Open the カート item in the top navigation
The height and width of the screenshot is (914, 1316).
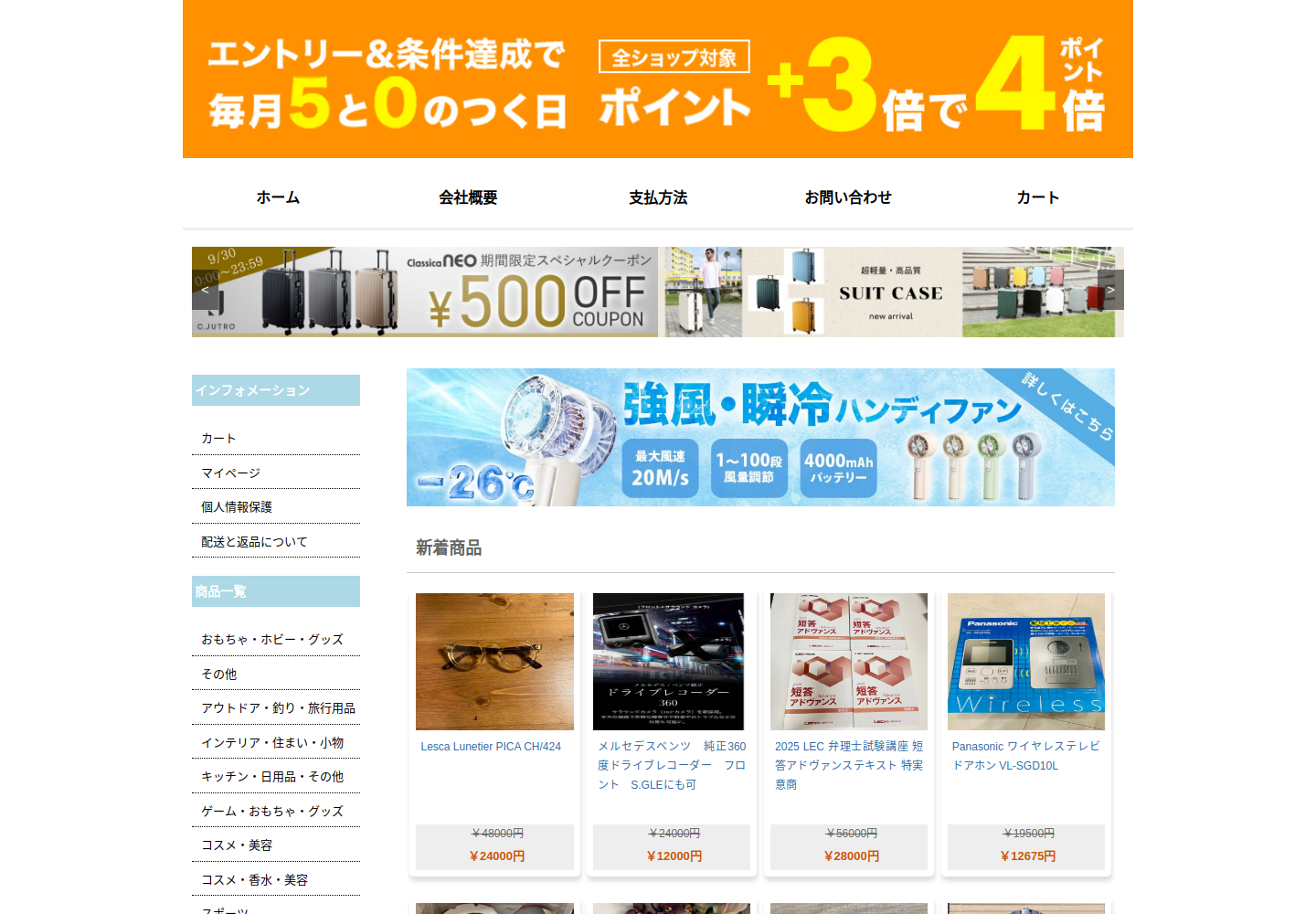coord(1038,197)
